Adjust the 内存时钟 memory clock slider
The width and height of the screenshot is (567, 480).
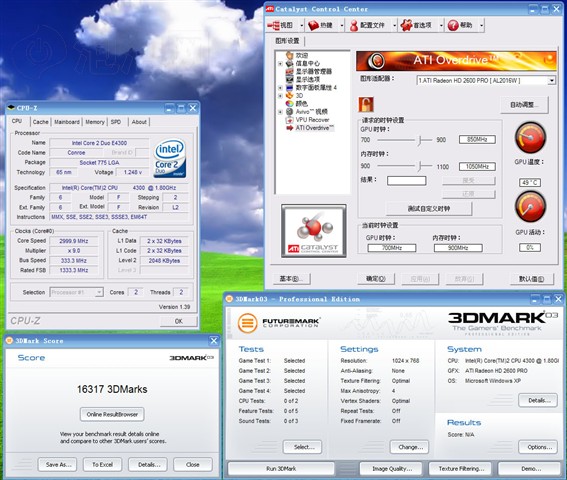point(419,166)
